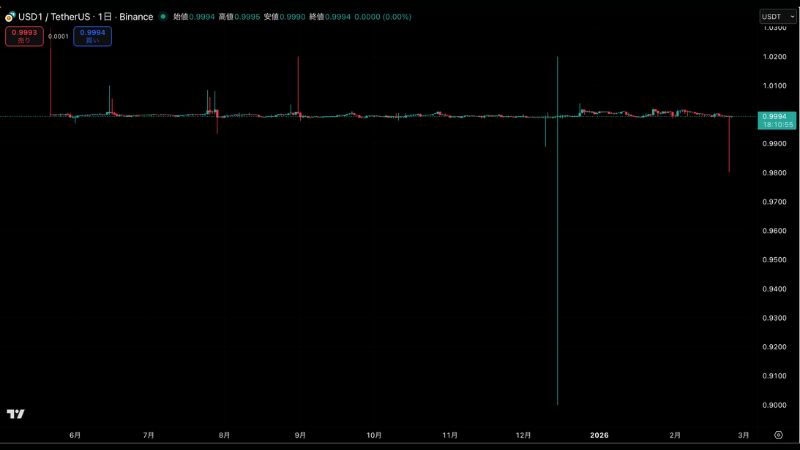Click the 0.0000 (0.00%) change value
800x450 pixels.
tap(383, 17)
